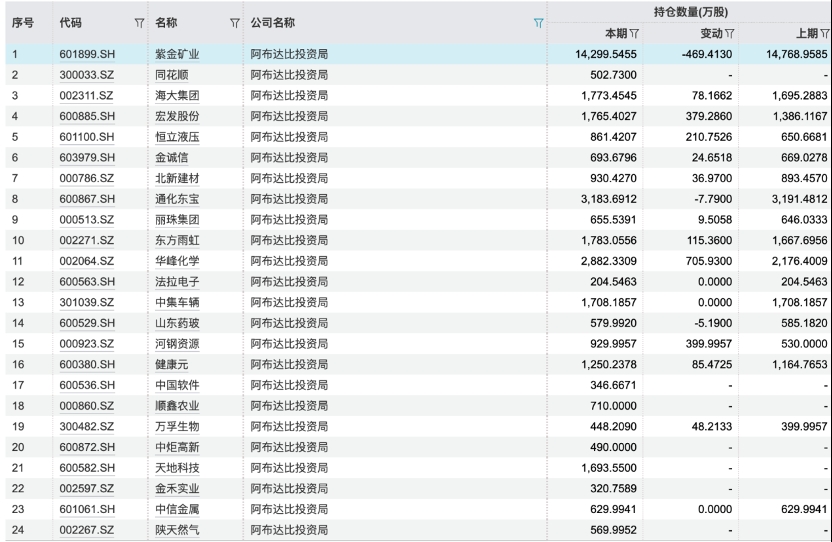Click the filter icon in 代码 column header
Screen dimensions: 832x542
(138, 23)
